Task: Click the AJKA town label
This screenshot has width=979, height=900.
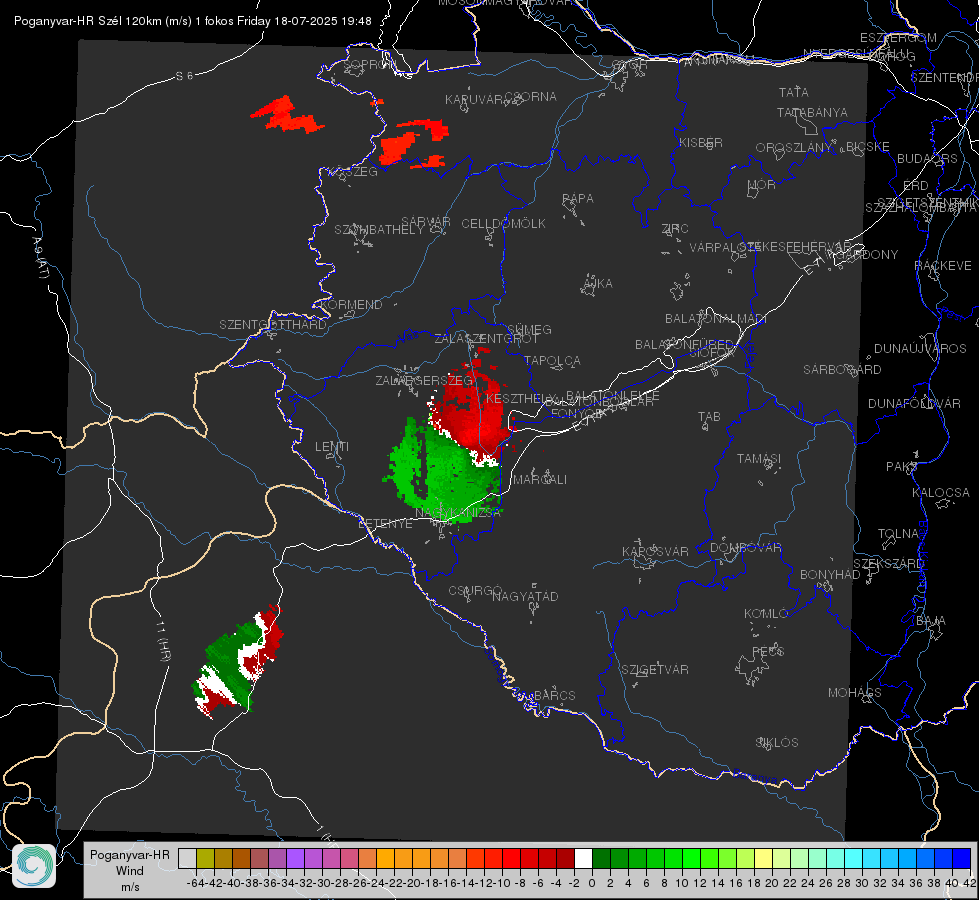Action: click(597, 284)
